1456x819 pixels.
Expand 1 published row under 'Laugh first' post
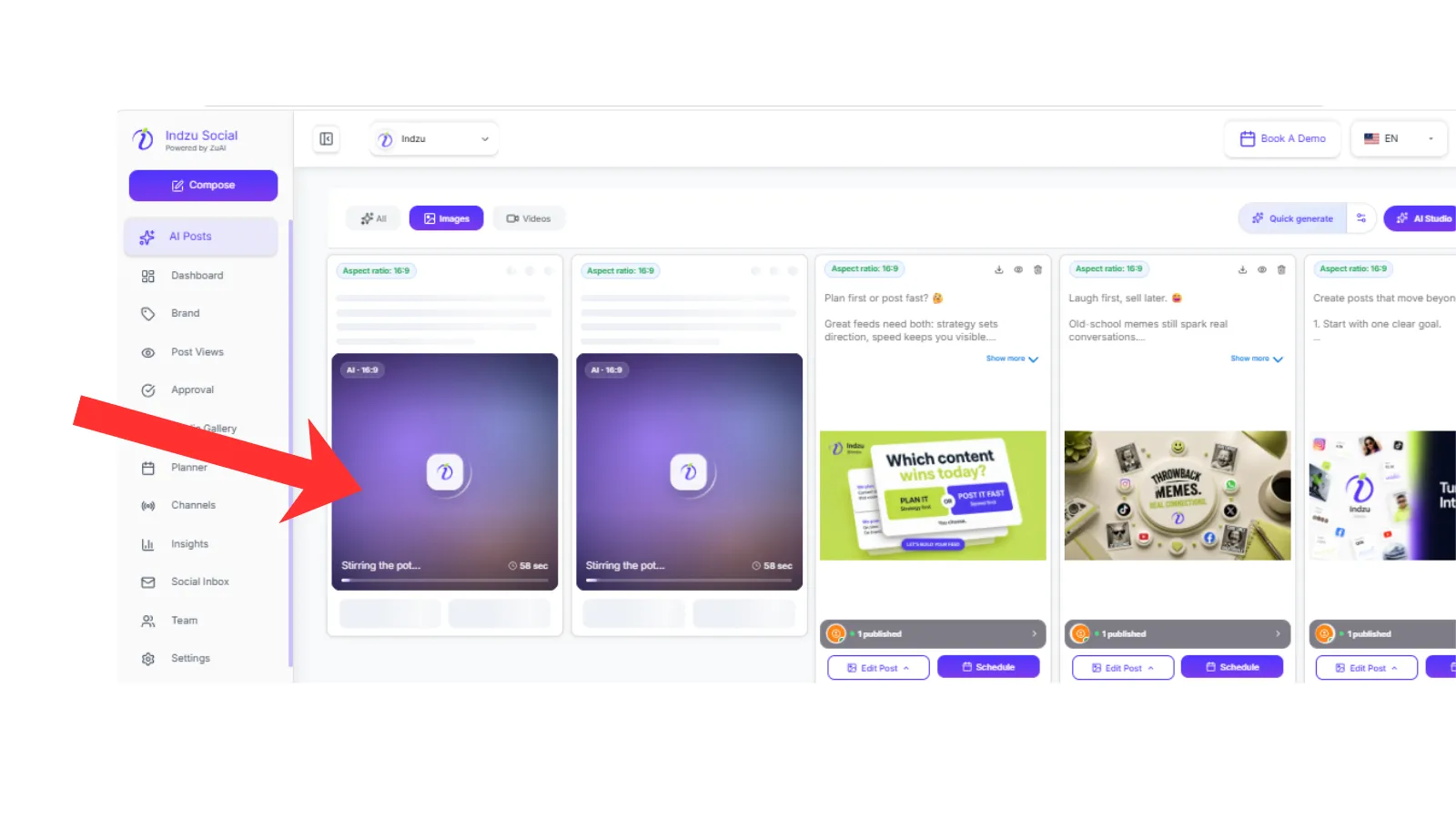pos(1178,634)
